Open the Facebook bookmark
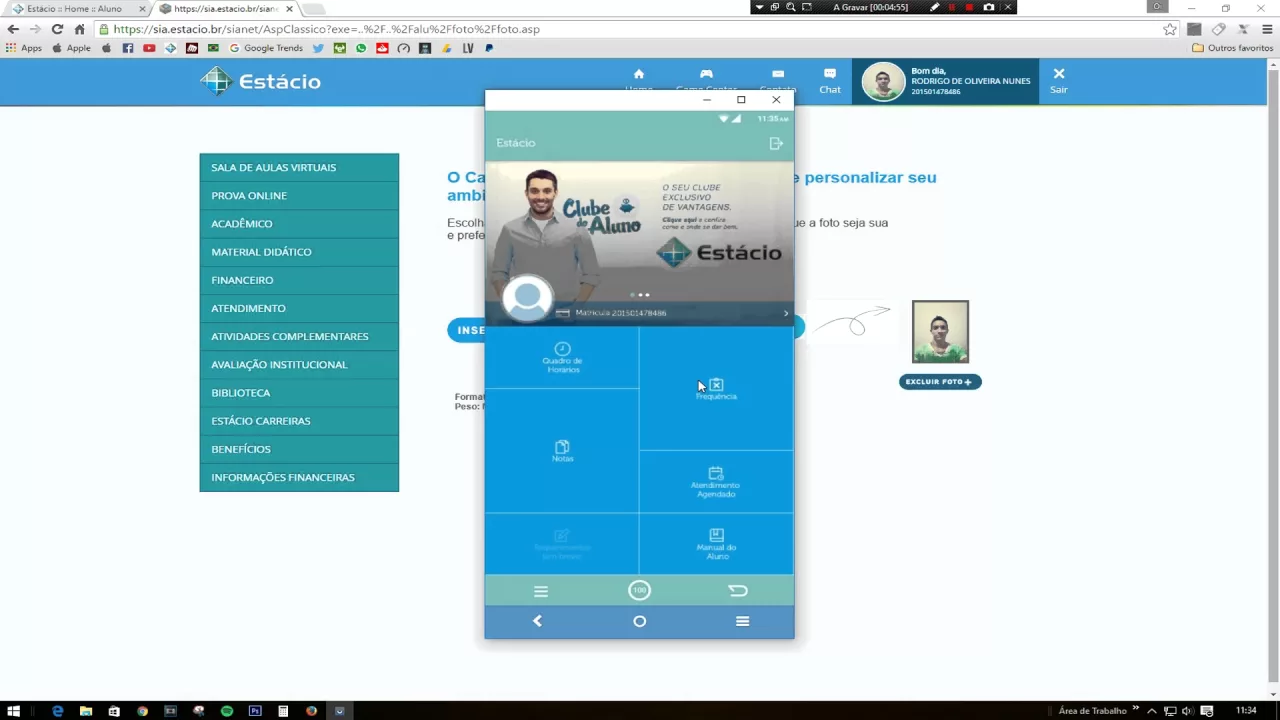Viewport: 1280px width, 720px height. pyautogui.click(x=128, y=48)
